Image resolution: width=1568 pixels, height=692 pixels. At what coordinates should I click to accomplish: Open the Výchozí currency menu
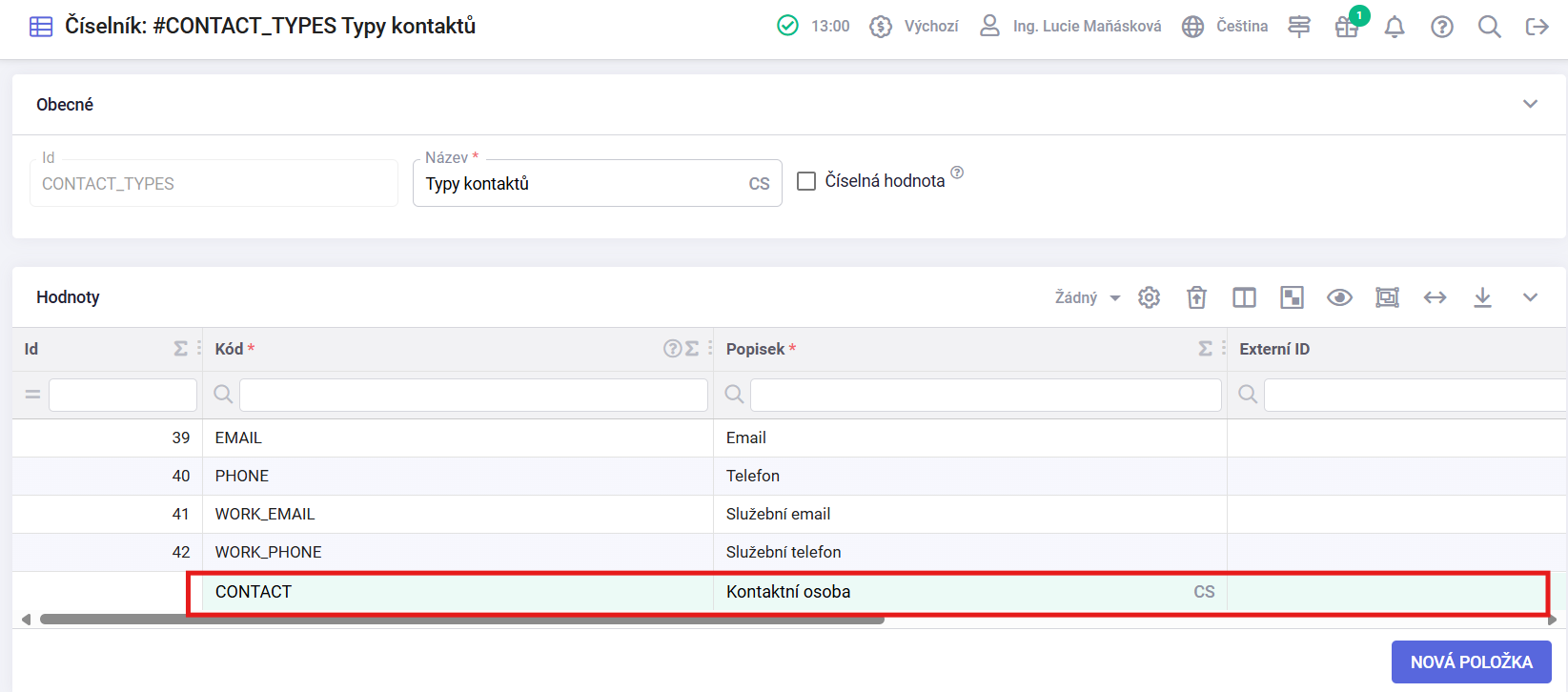click(914, 27)
